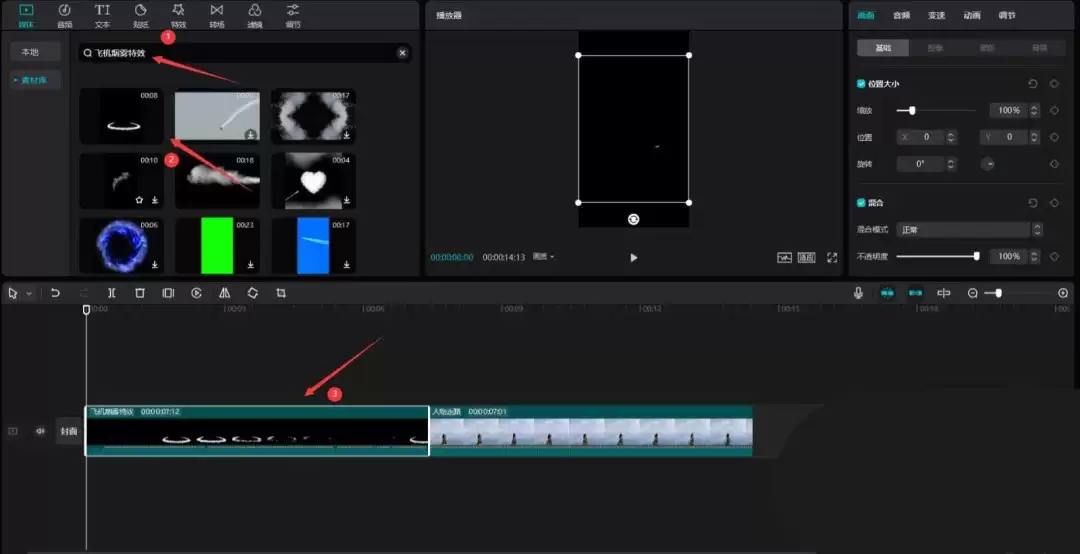Click the undo arrow in timeline toolbar

point(55,293)
